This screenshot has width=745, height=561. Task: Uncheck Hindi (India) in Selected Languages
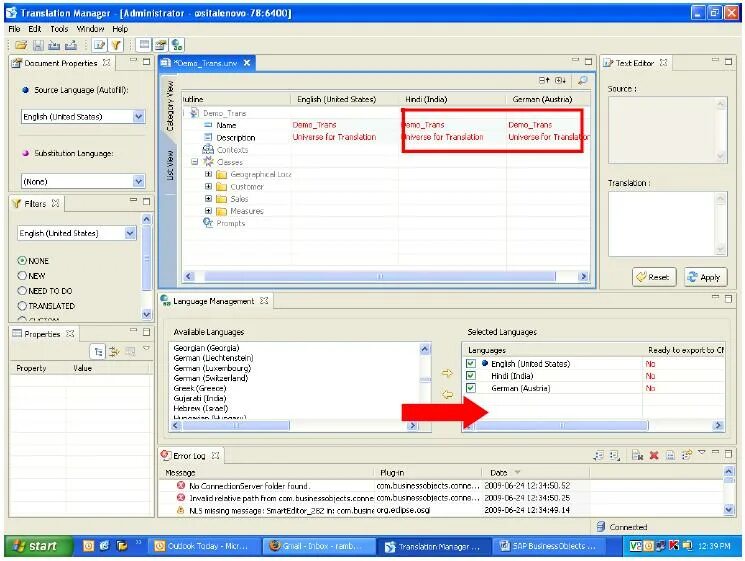tap(471, 376)
